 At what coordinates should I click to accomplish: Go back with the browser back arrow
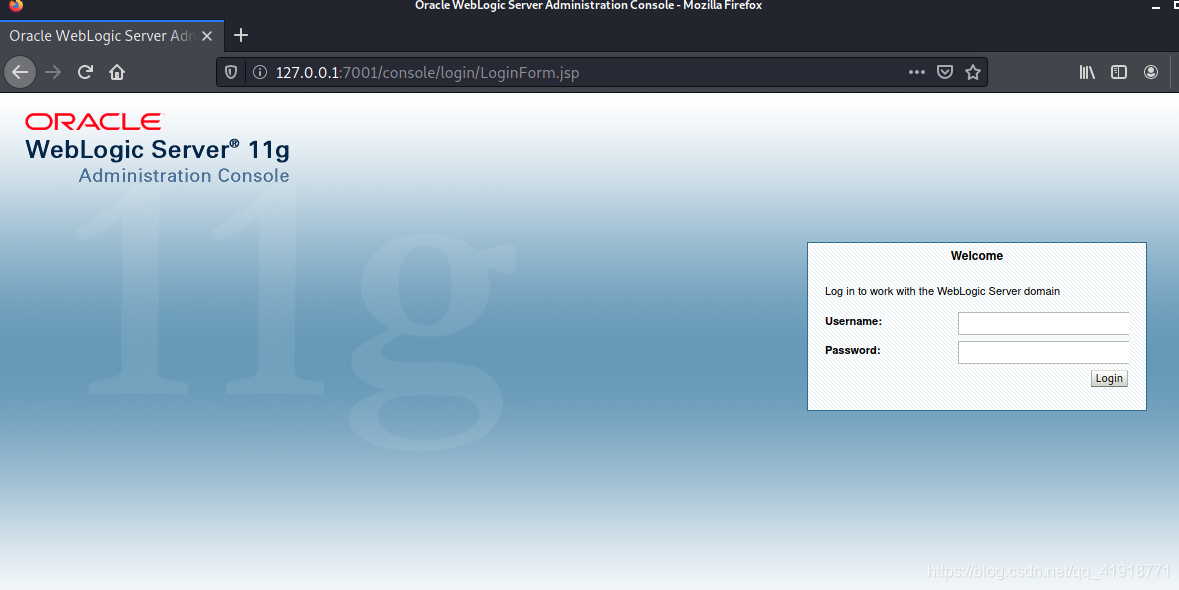(x=20, y=72)
